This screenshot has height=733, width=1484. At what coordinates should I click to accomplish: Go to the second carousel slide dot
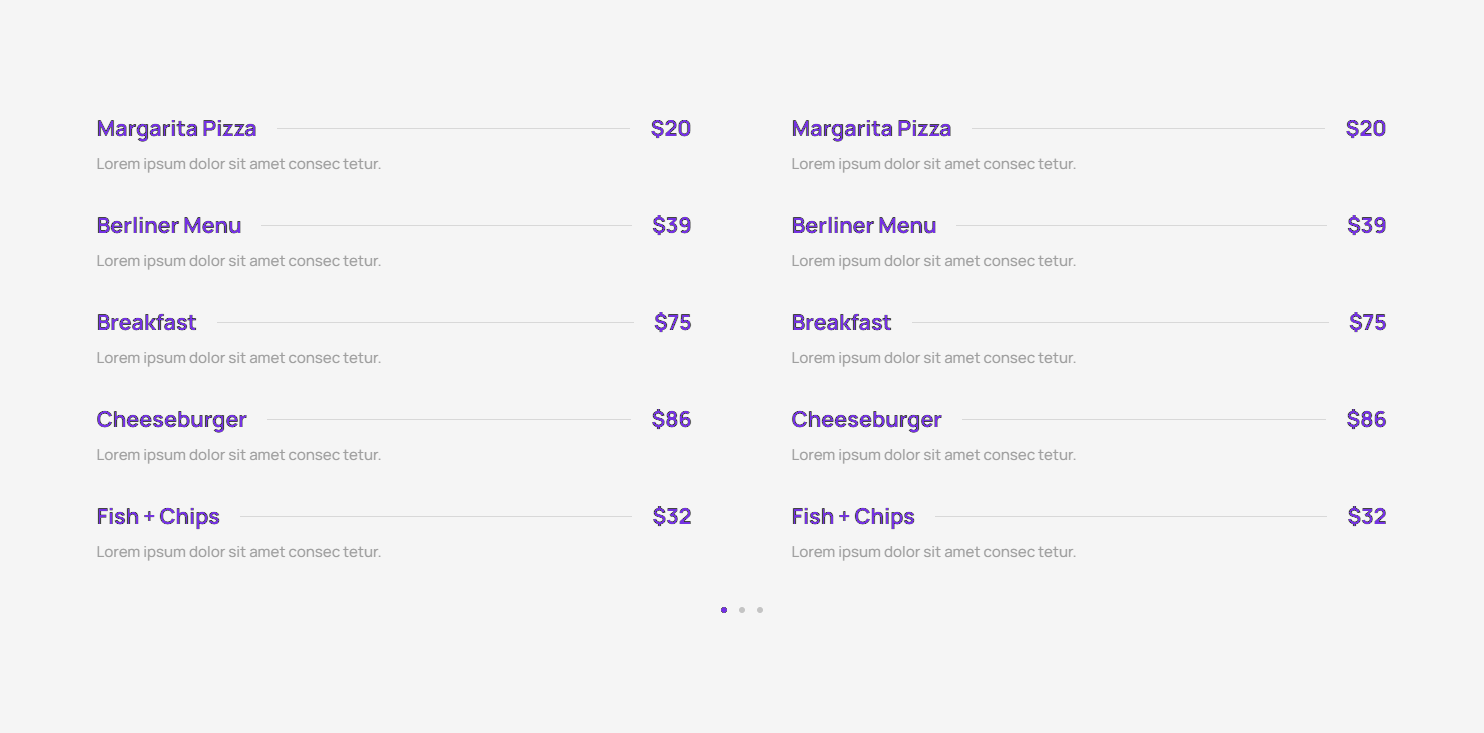click(x=742, y=610)
